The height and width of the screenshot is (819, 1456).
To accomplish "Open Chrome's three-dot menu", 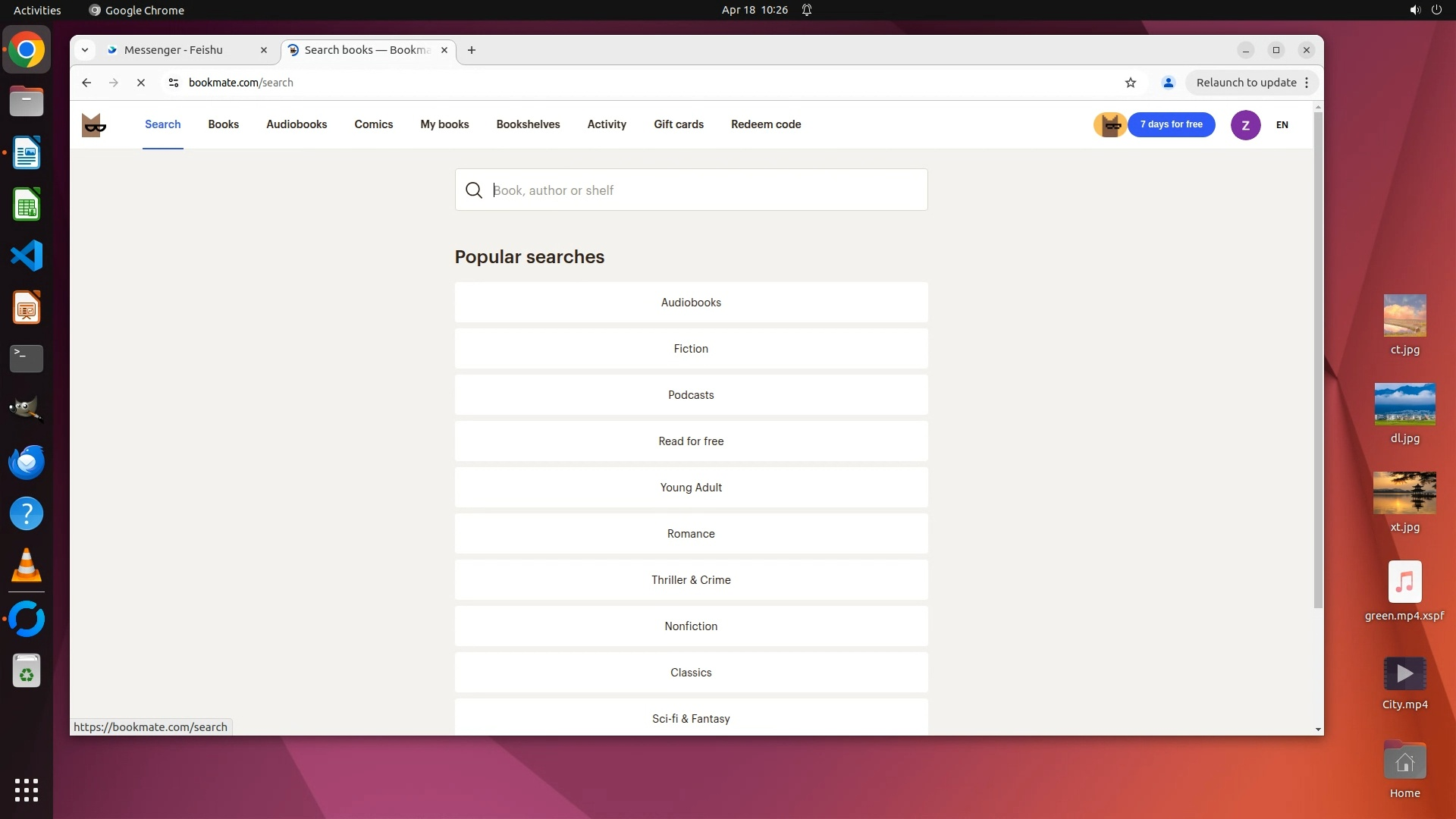I will (x=1307, y=83).
